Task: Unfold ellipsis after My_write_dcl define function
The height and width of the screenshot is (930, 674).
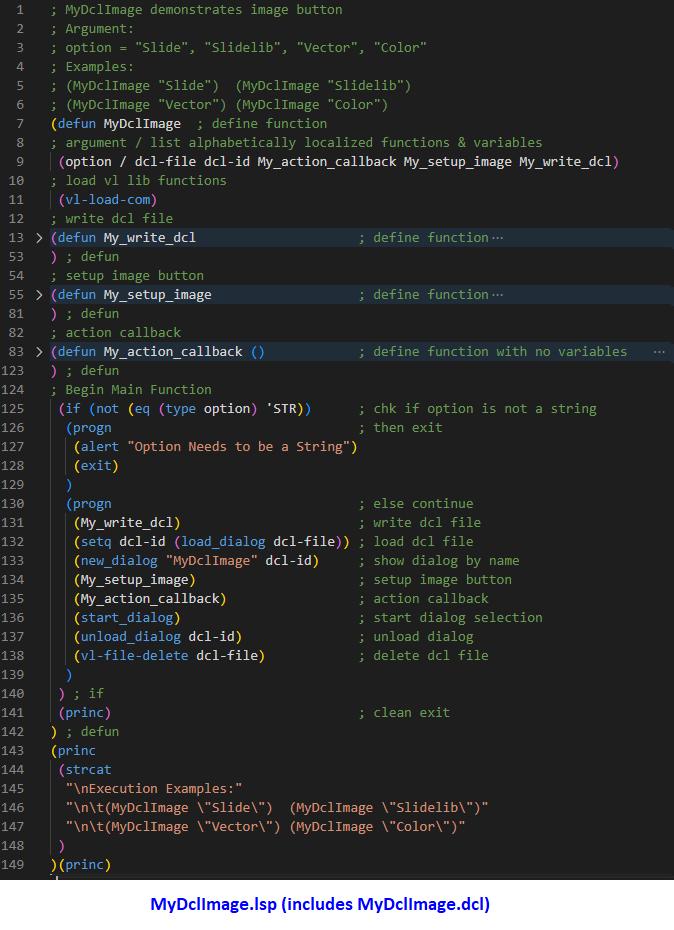Action: 497,238
